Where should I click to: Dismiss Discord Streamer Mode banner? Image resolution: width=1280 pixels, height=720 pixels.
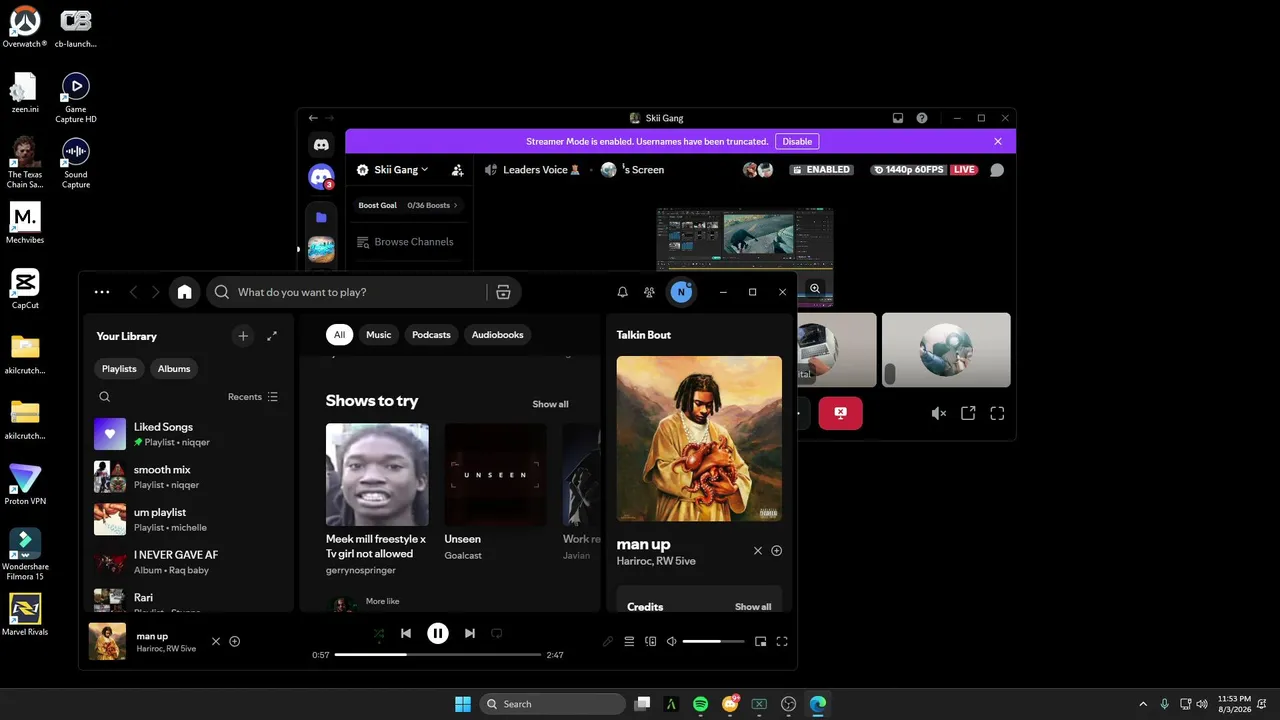click(998, 142)
